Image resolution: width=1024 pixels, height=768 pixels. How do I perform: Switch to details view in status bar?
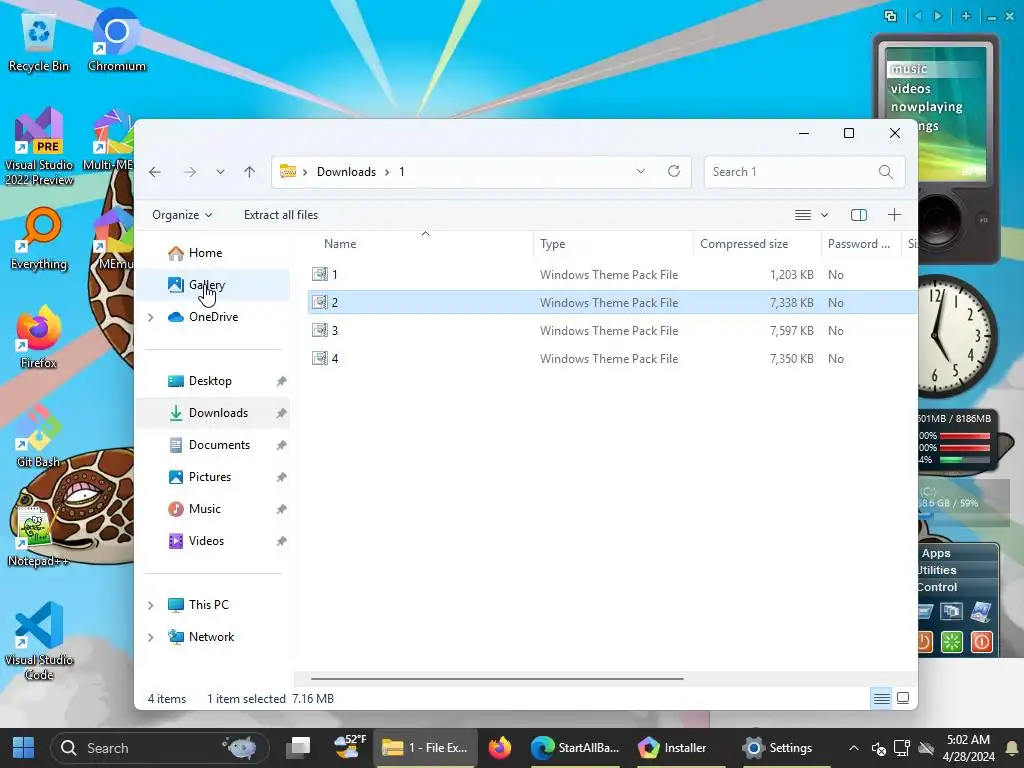(x=882, y=699)
